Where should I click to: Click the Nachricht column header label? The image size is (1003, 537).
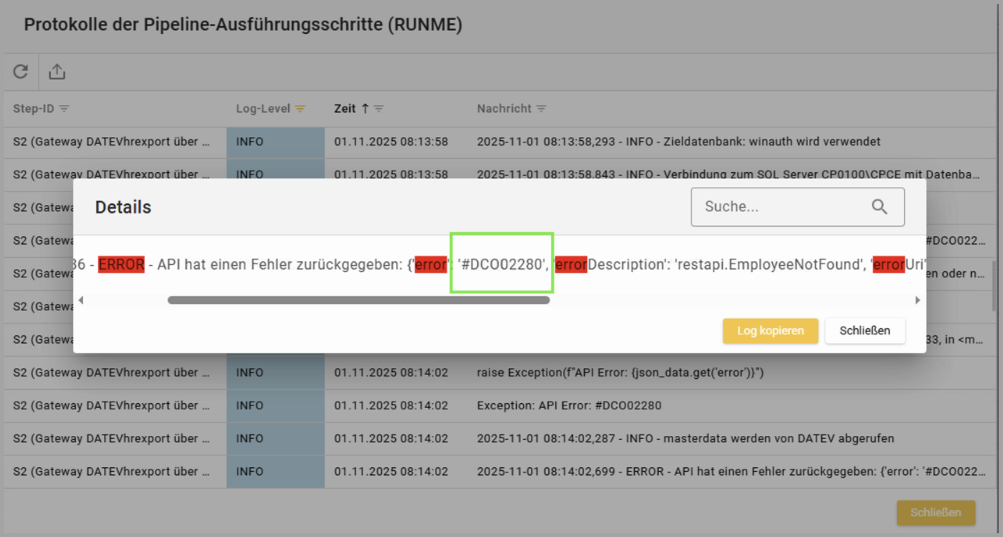click(504, 108)
